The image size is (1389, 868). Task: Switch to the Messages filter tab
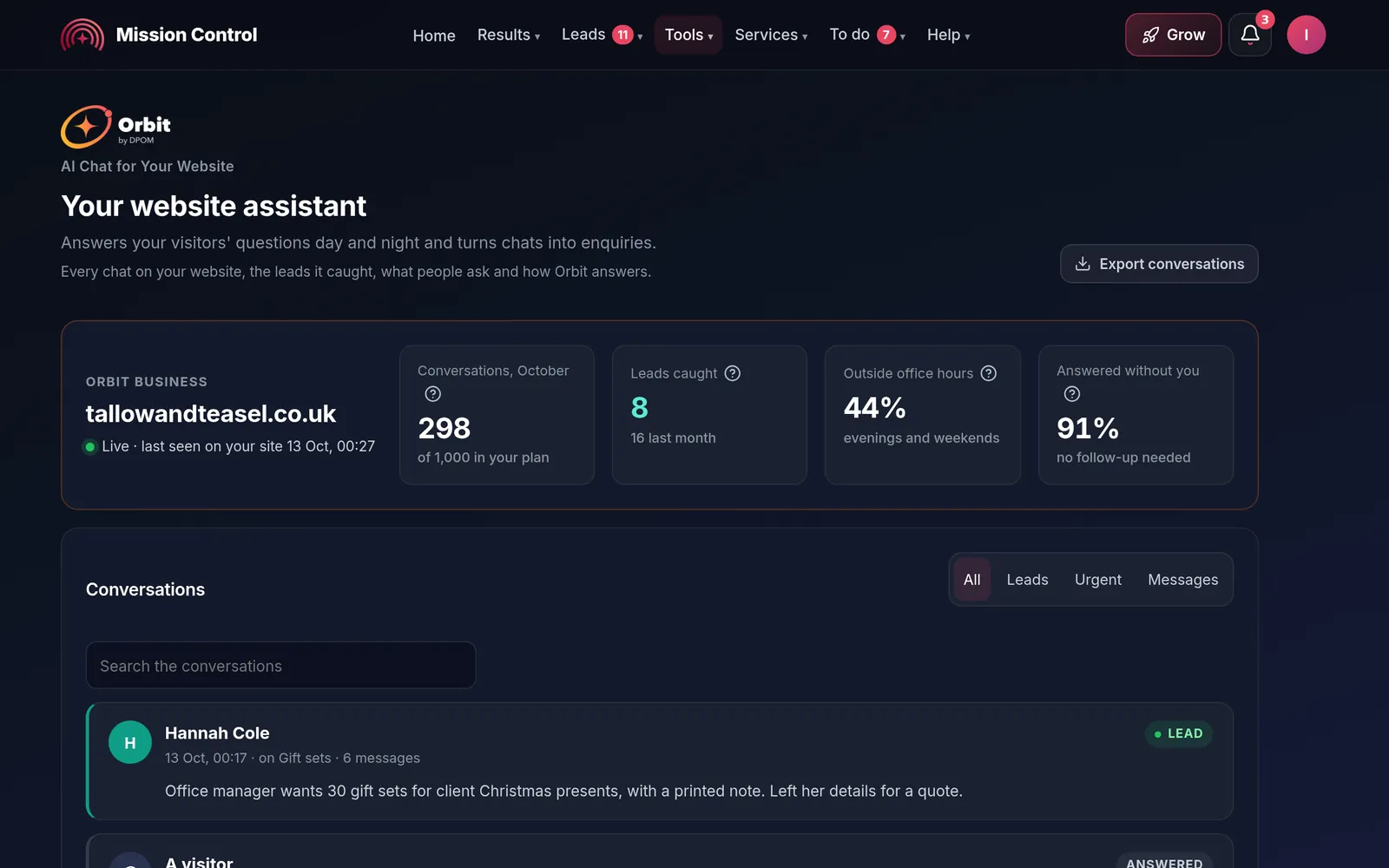coord(1182,580)
